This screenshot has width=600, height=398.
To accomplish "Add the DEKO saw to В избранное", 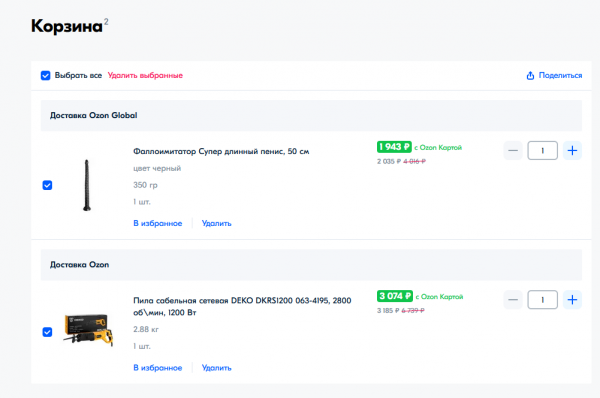I will pyautogui.click(x=158, y=368).
